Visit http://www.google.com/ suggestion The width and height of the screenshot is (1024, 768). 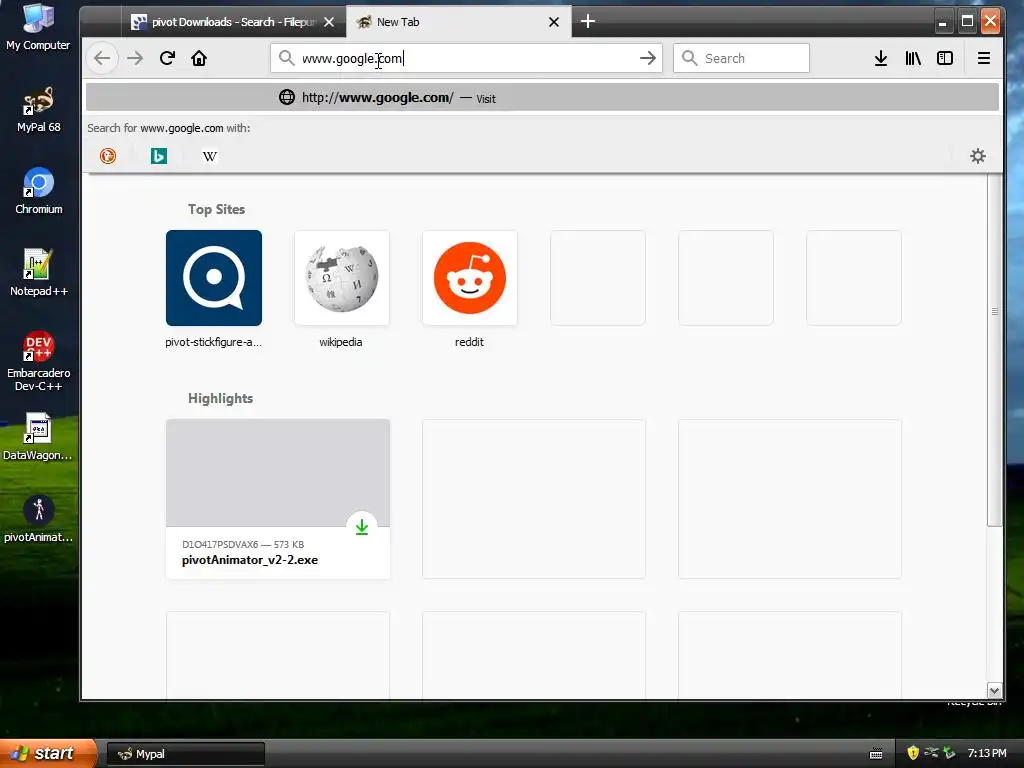click(x=542, y=97)
